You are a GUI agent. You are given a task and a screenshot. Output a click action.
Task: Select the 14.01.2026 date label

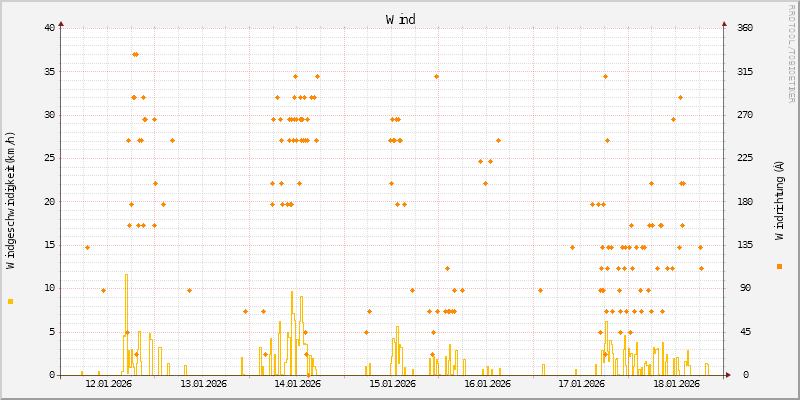point(297,383)
